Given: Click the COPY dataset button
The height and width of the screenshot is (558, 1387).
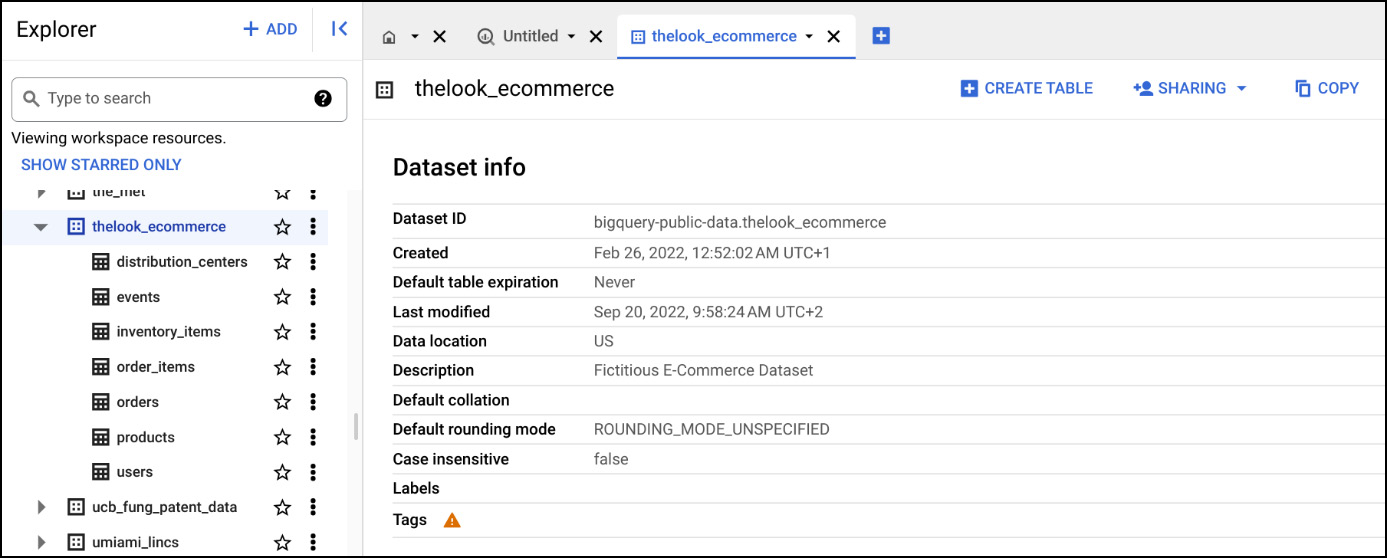Looking at the screenshot, I should coord(1326,88).
